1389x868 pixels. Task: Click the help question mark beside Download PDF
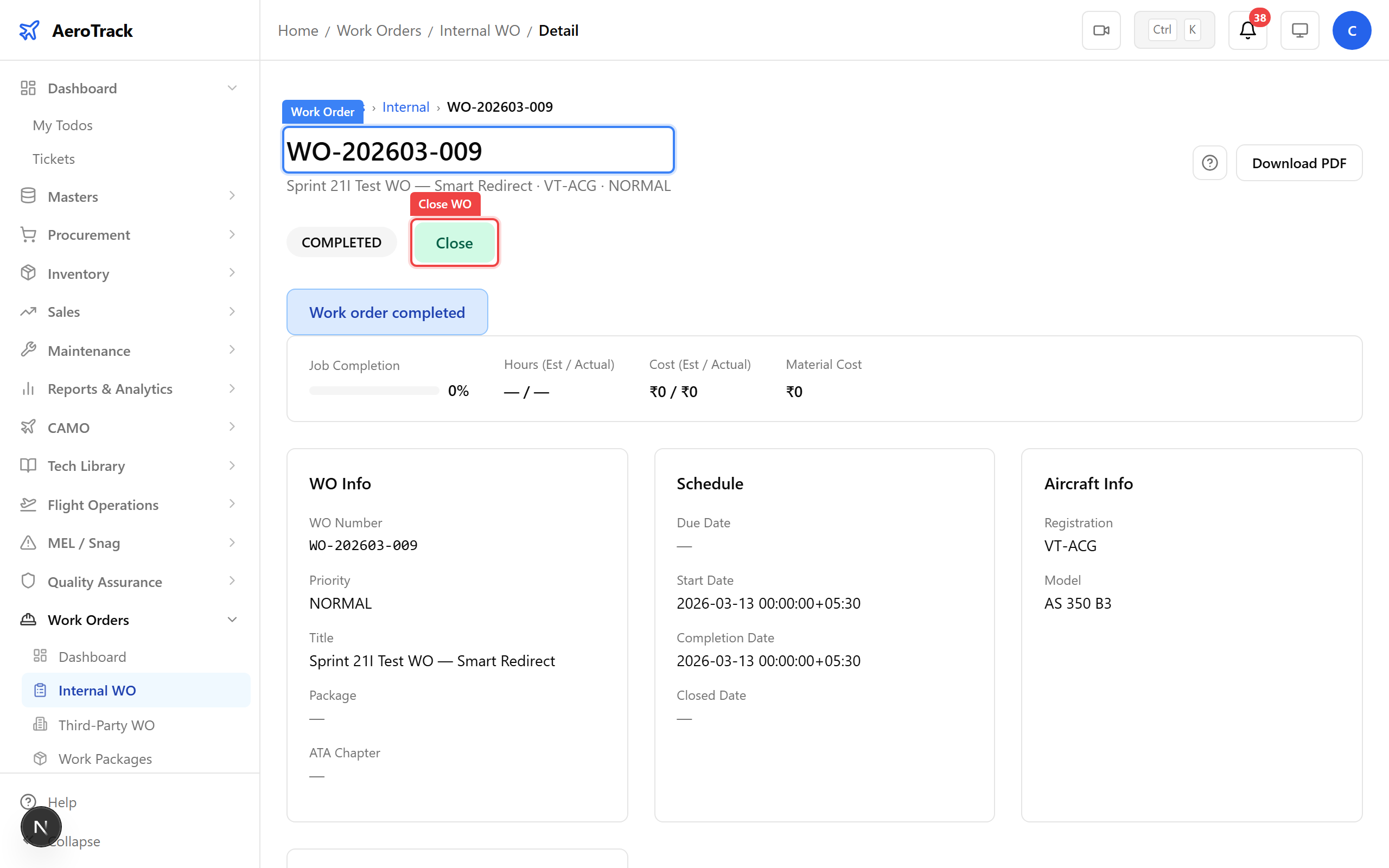1209,163
